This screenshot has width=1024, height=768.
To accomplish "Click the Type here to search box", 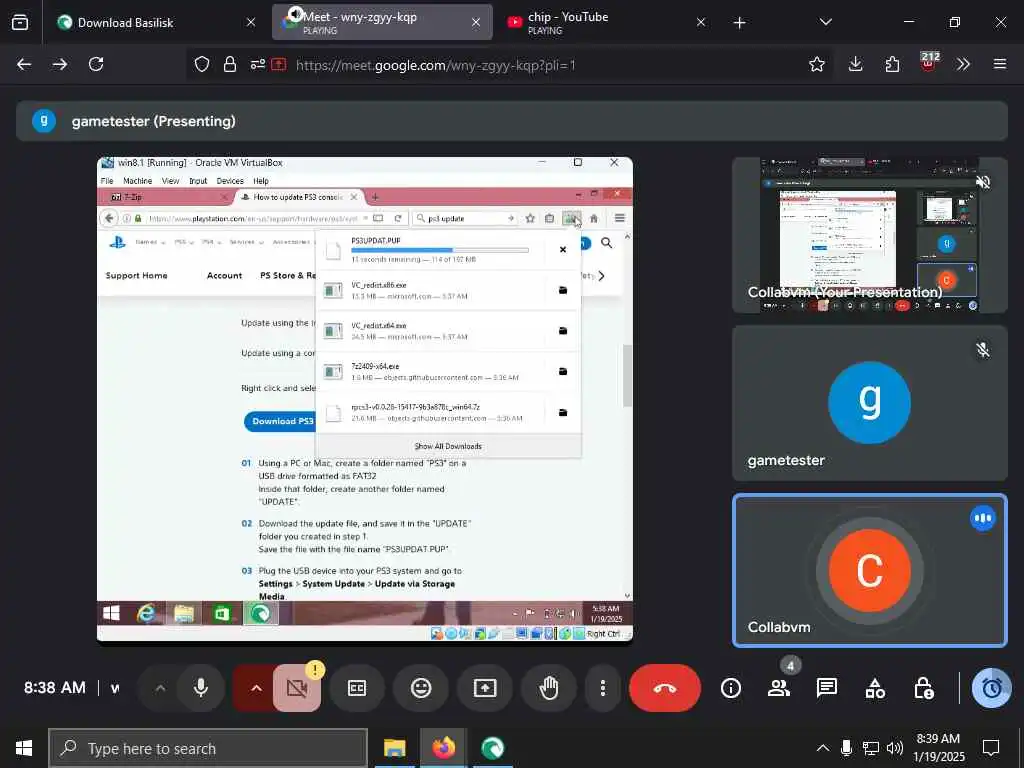I will click(x=208, y=748).
